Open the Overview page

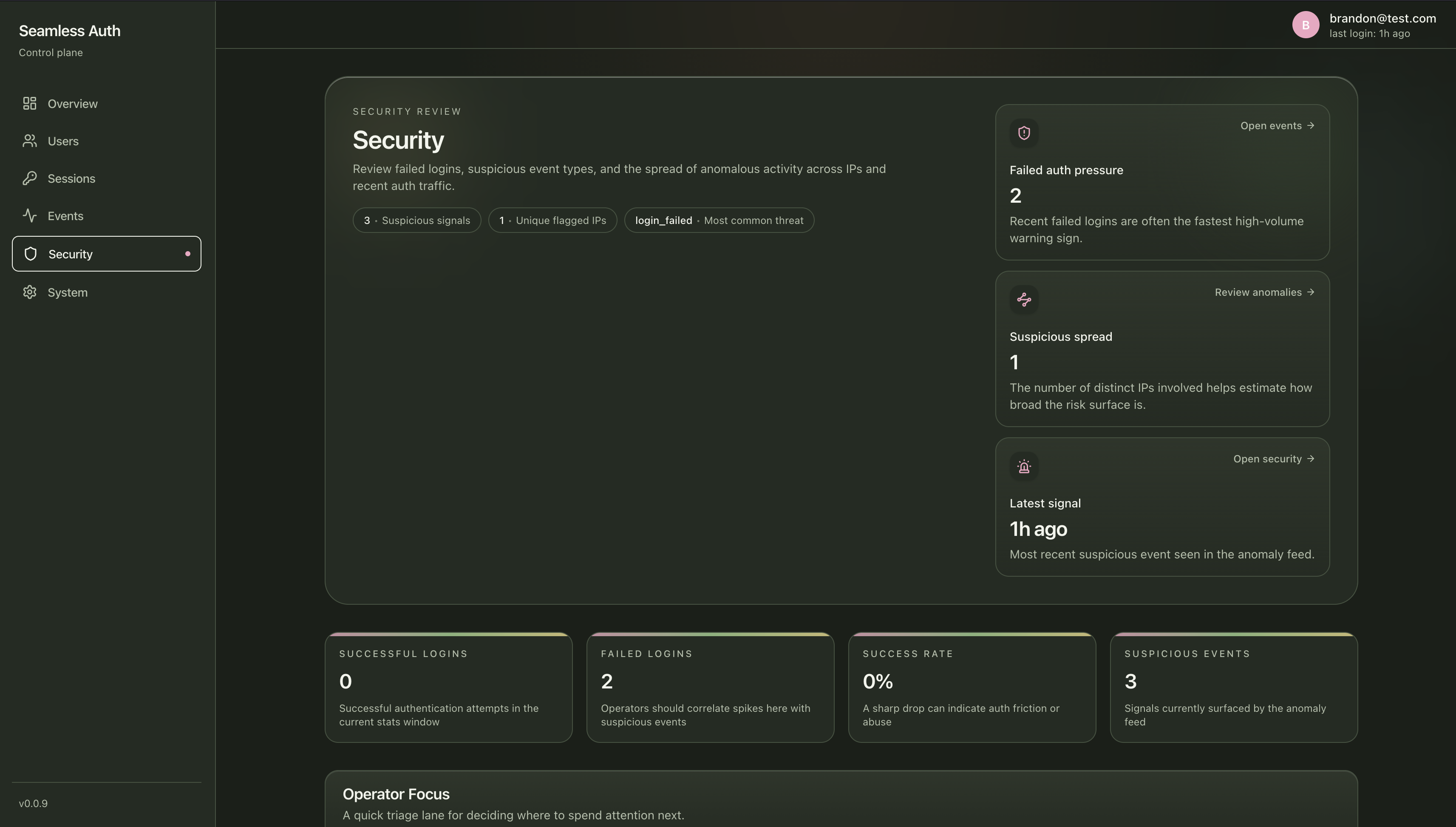point(106,103)
